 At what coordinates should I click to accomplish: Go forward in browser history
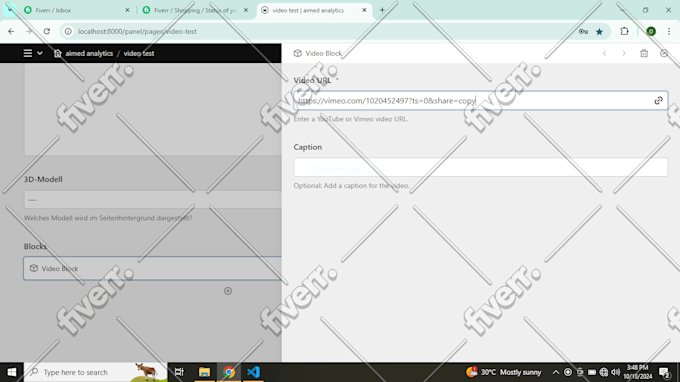point(29,31)
